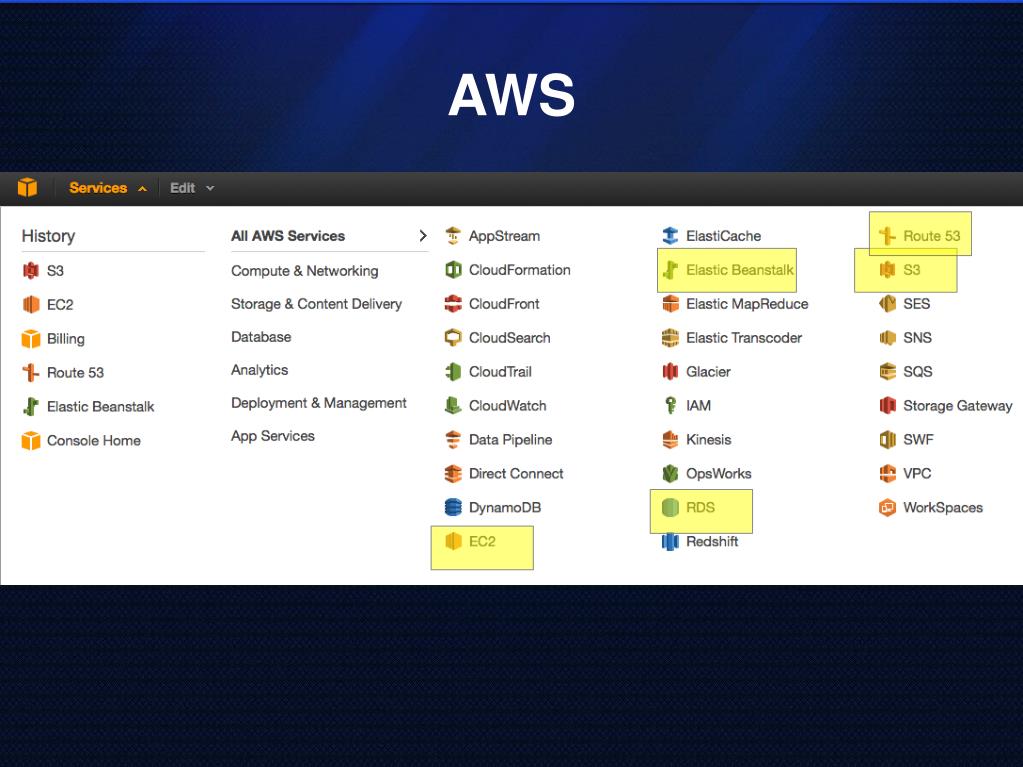This screenshot has width=1023, height=767.
Task: Click the Direct Connect service icon
Action: [453, 473]
